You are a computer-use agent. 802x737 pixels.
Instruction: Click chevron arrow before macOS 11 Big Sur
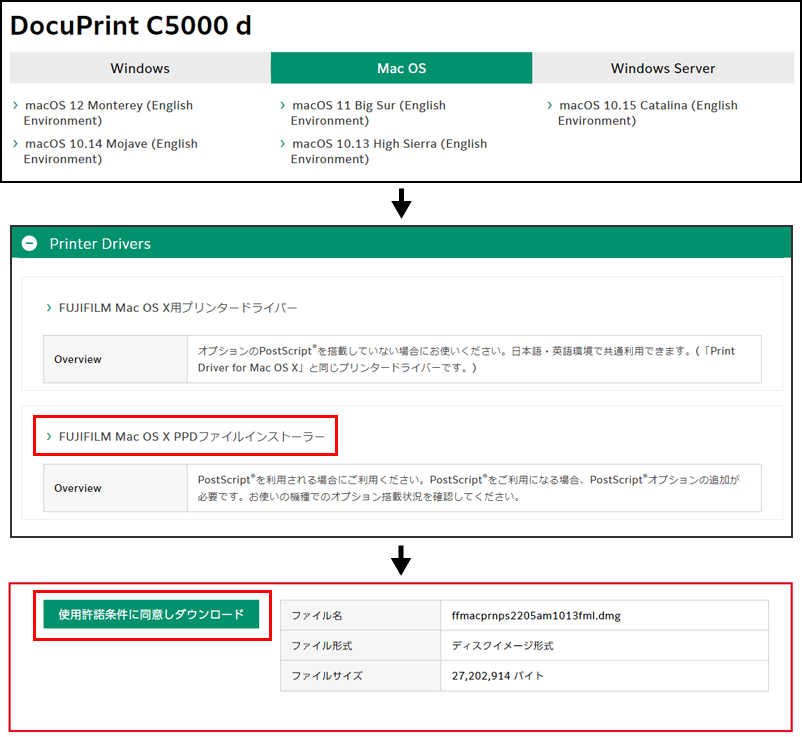click(x=282, y=105)
